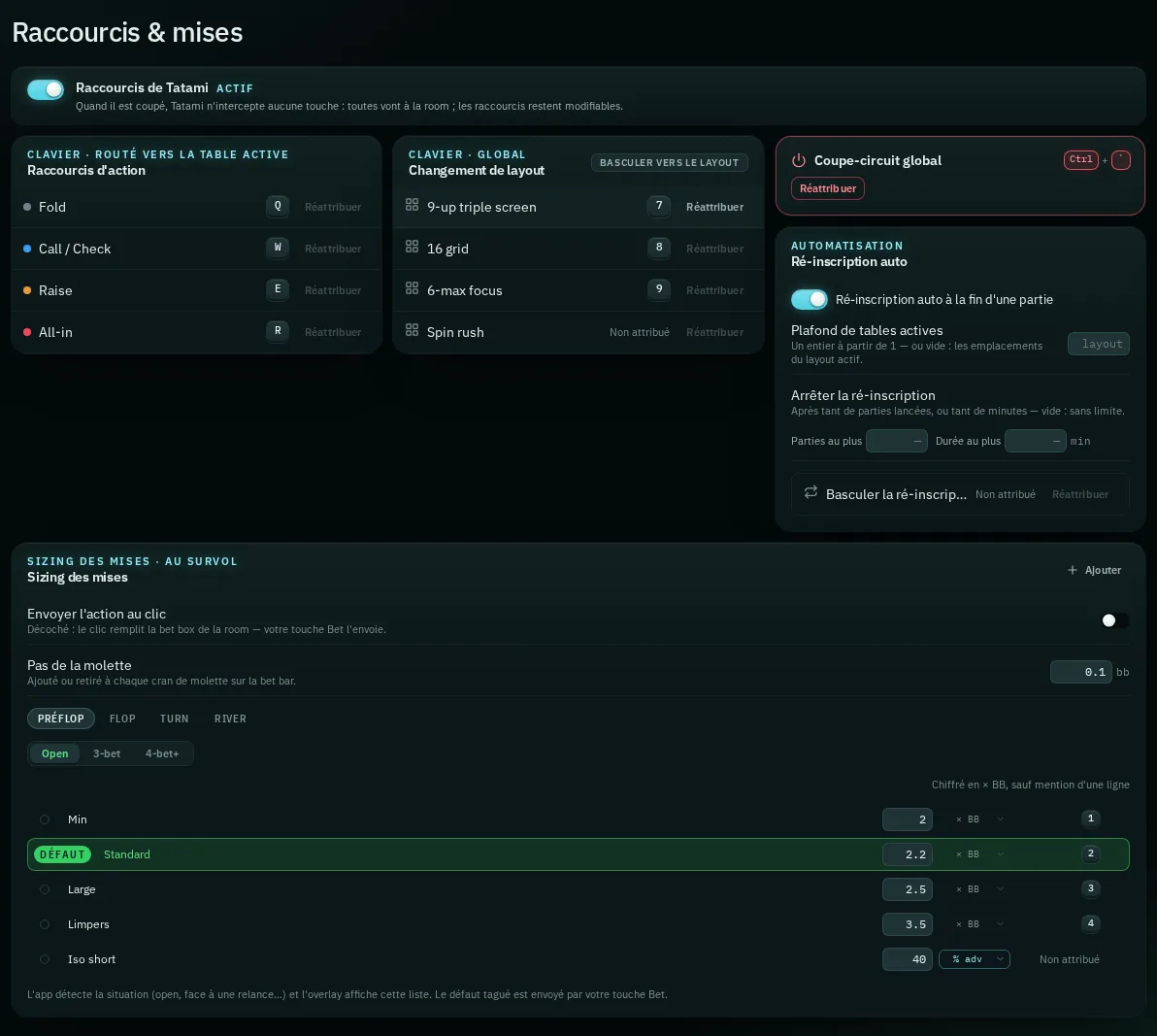Click BASCULER VERS LE LAYOUT button

[670, 162]
